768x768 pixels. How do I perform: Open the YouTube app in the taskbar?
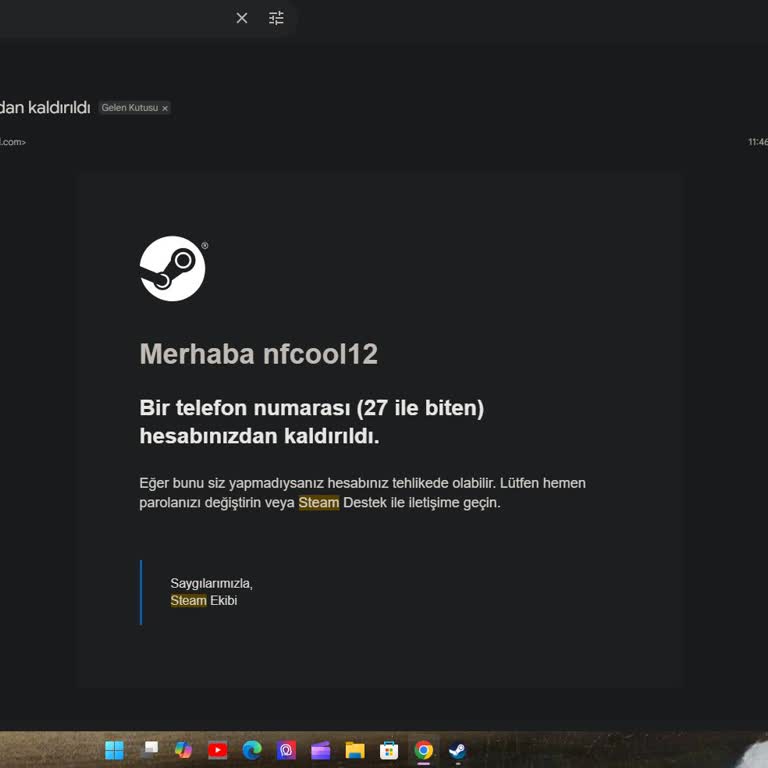pos(217,750)
